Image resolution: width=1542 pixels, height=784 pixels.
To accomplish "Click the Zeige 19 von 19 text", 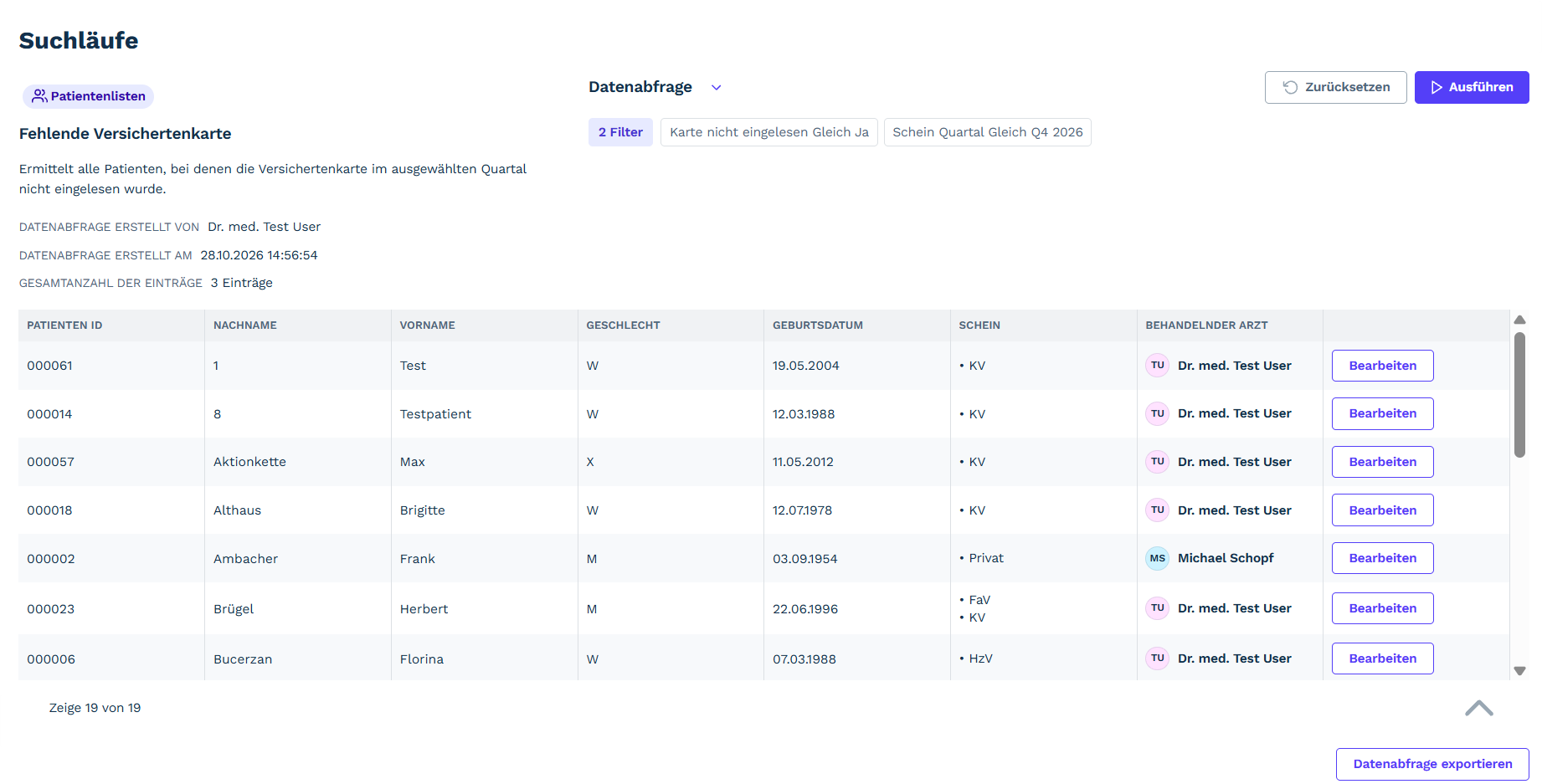I will [x=95, y=708].
